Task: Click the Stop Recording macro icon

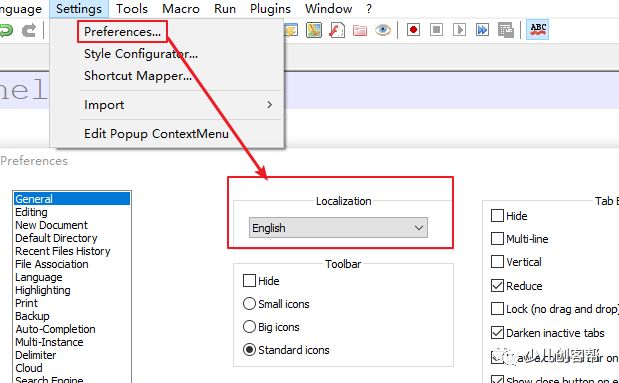Action: pyautogui.click(x=436, y=30)
